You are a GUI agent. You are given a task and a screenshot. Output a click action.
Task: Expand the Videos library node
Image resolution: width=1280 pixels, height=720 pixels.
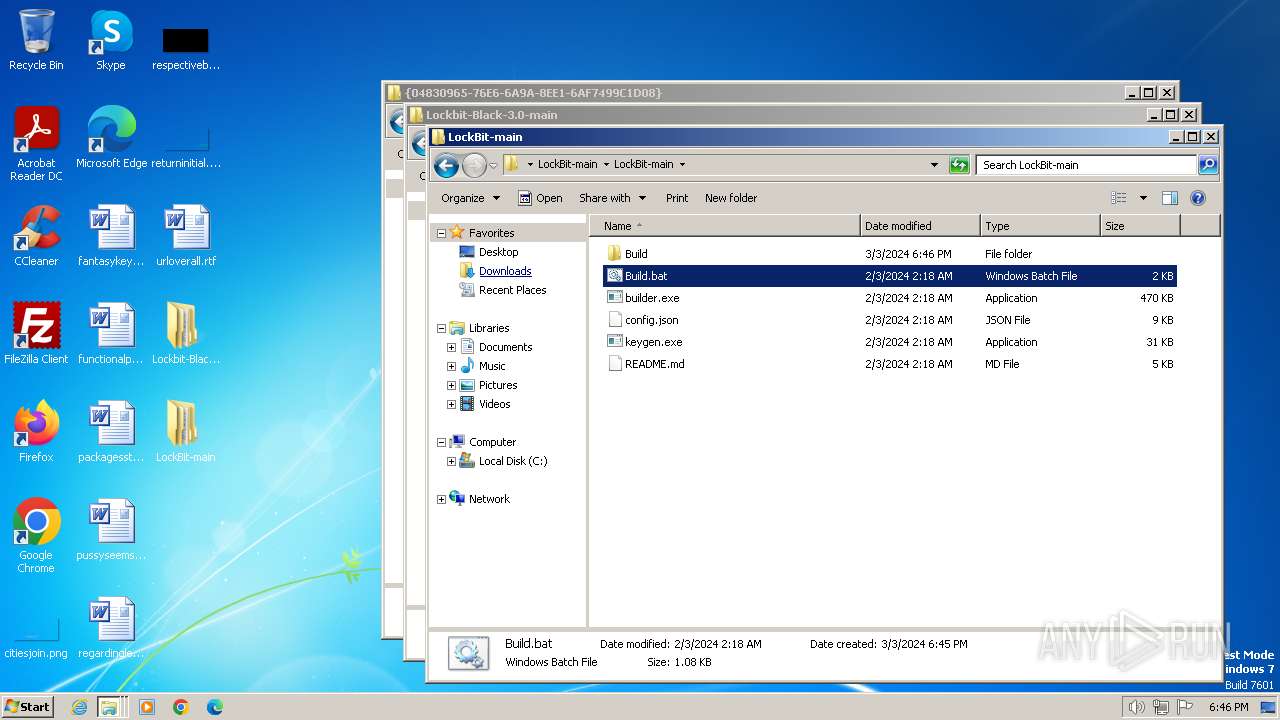pos(451,404)
